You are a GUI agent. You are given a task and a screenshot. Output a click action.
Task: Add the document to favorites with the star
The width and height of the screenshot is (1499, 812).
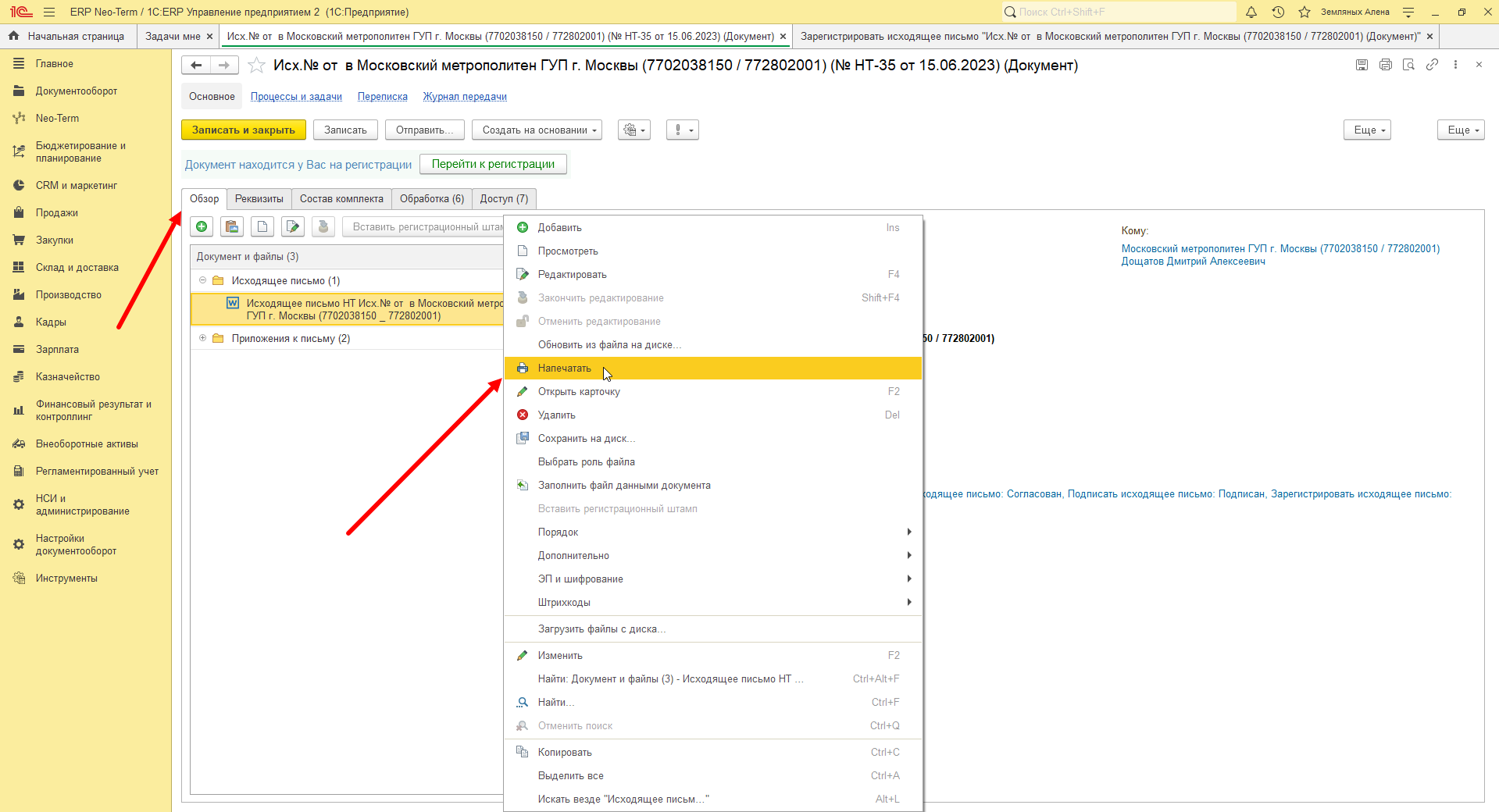[256, 66]
